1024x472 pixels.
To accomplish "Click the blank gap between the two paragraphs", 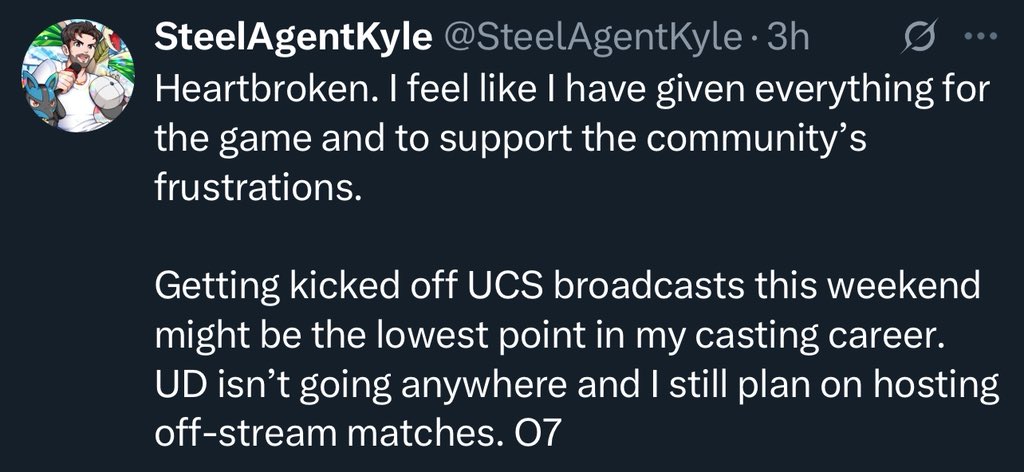I will 500,238.
